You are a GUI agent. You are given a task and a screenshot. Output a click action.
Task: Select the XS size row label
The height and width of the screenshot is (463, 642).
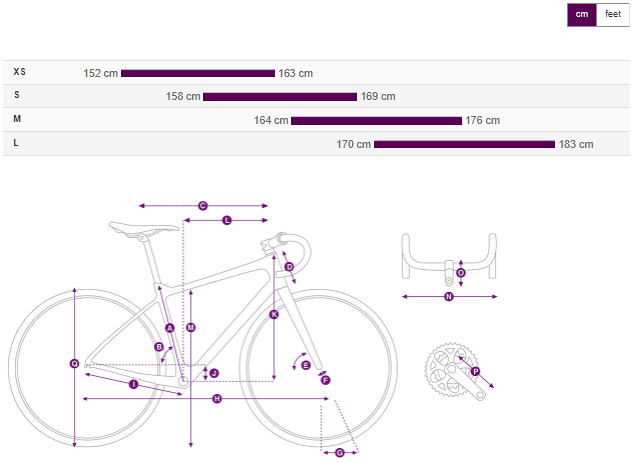click(19, 72)
